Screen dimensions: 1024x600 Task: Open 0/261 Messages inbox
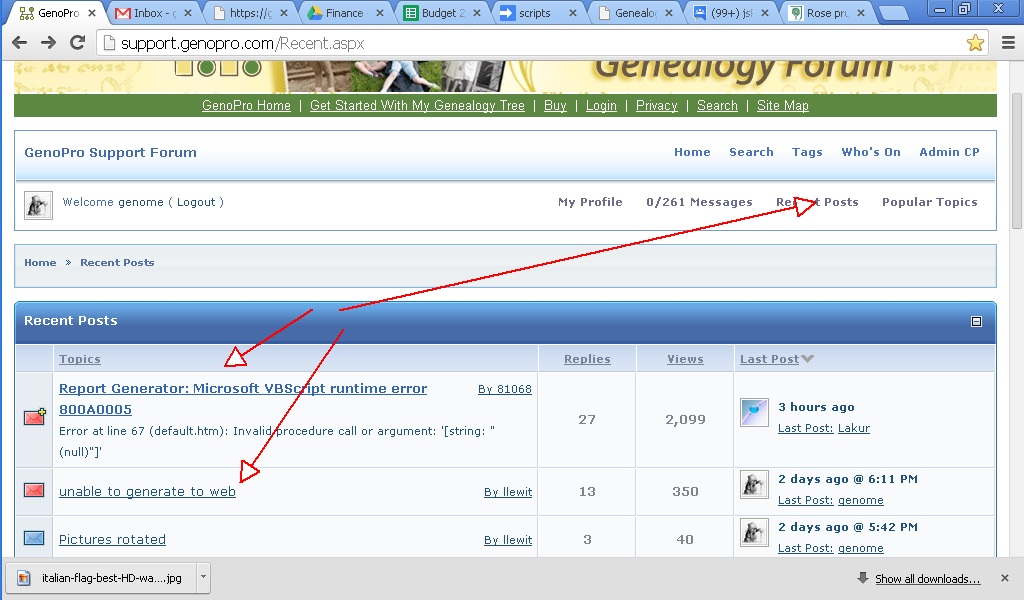(699, 202)
